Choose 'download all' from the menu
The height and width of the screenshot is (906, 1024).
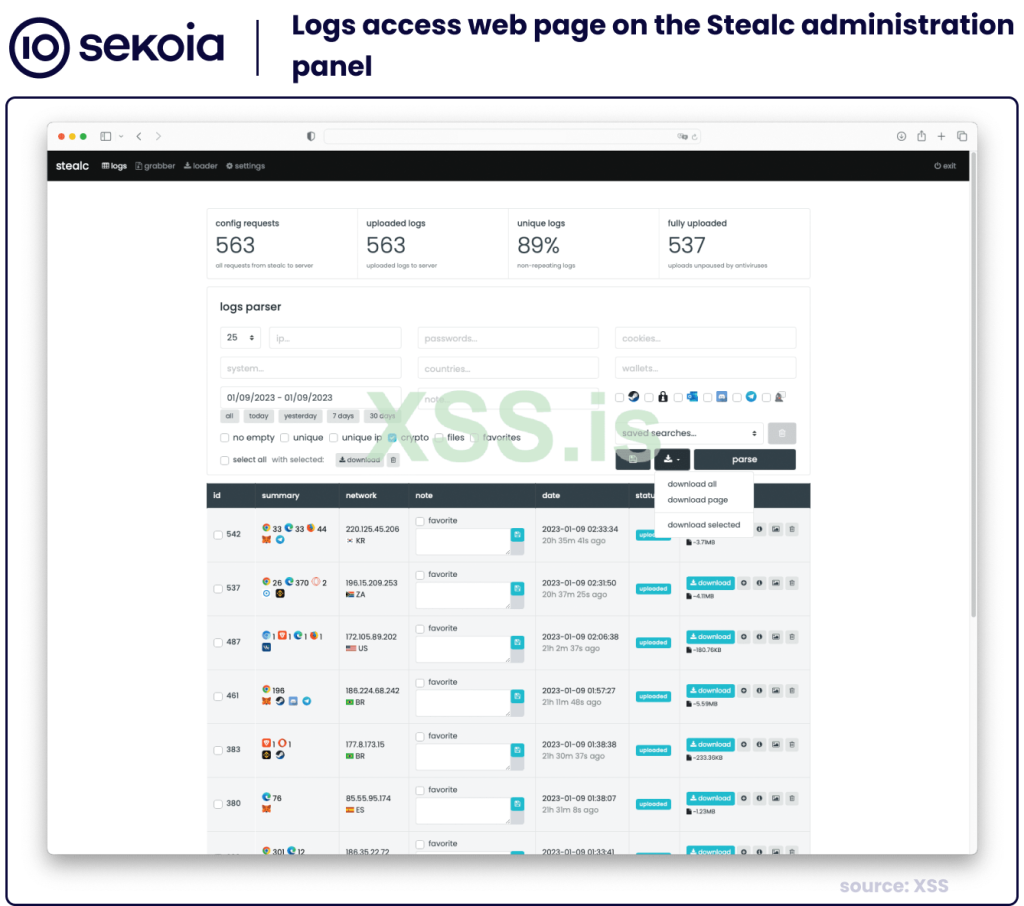692,484
